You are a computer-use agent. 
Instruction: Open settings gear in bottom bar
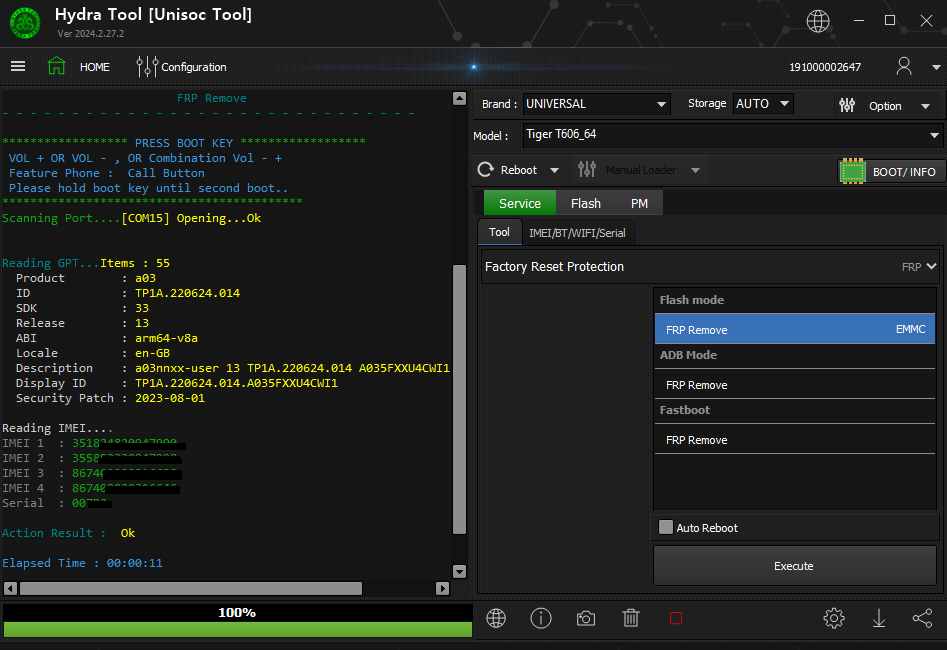(x=834, y=618)
